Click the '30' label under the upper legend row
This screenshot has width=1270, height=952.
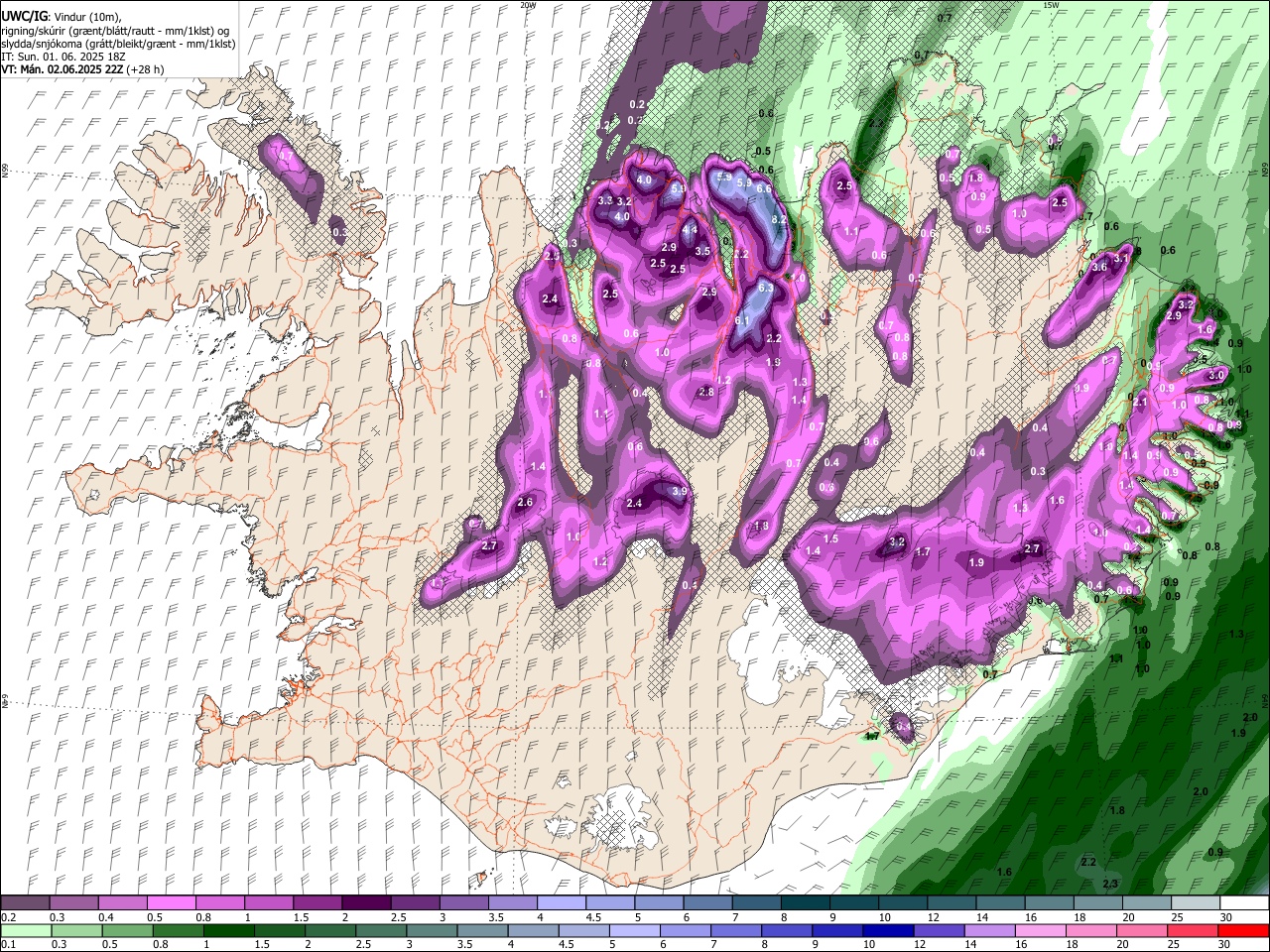1226,917
